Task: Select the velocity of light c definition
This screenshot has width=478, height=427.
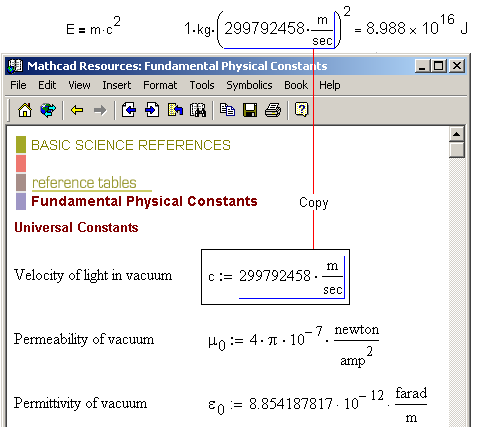Action: coord(275,277)
